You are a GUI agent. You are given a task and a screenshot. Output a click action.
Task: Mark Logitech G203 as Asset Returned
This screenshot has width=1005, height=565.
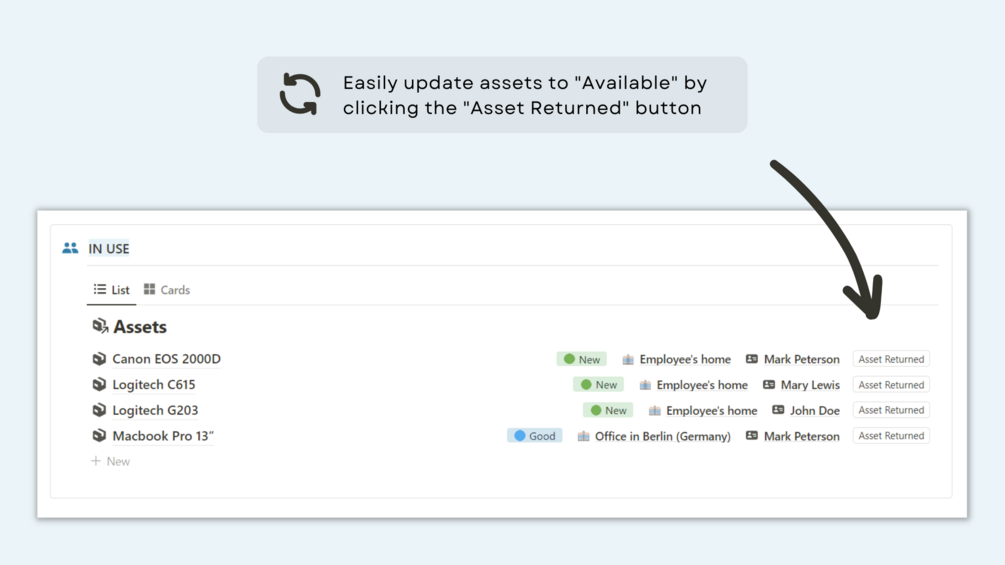click(x=891, y=410)
